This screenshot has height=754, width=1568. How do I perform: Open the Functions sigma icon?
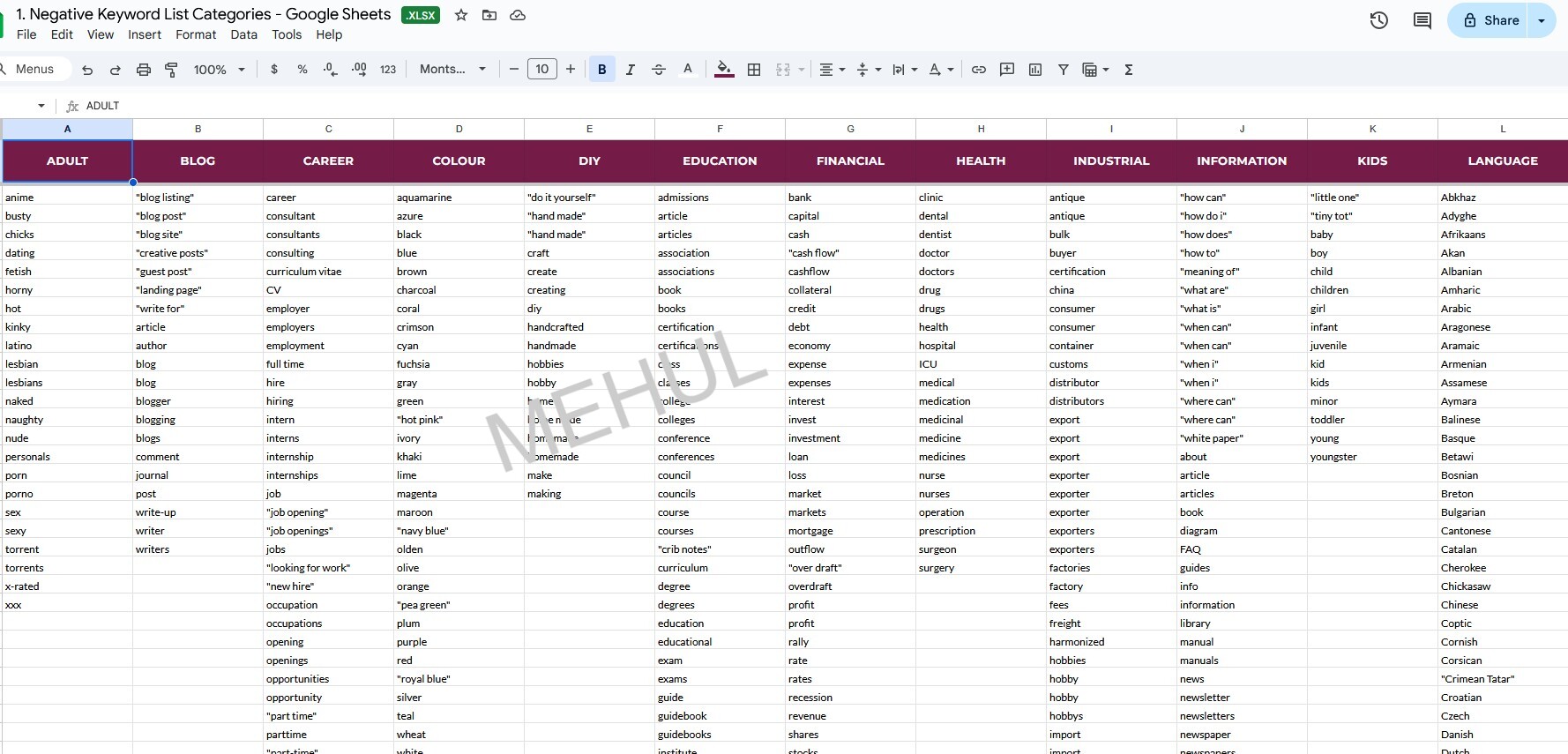(x=1129, y=70)
